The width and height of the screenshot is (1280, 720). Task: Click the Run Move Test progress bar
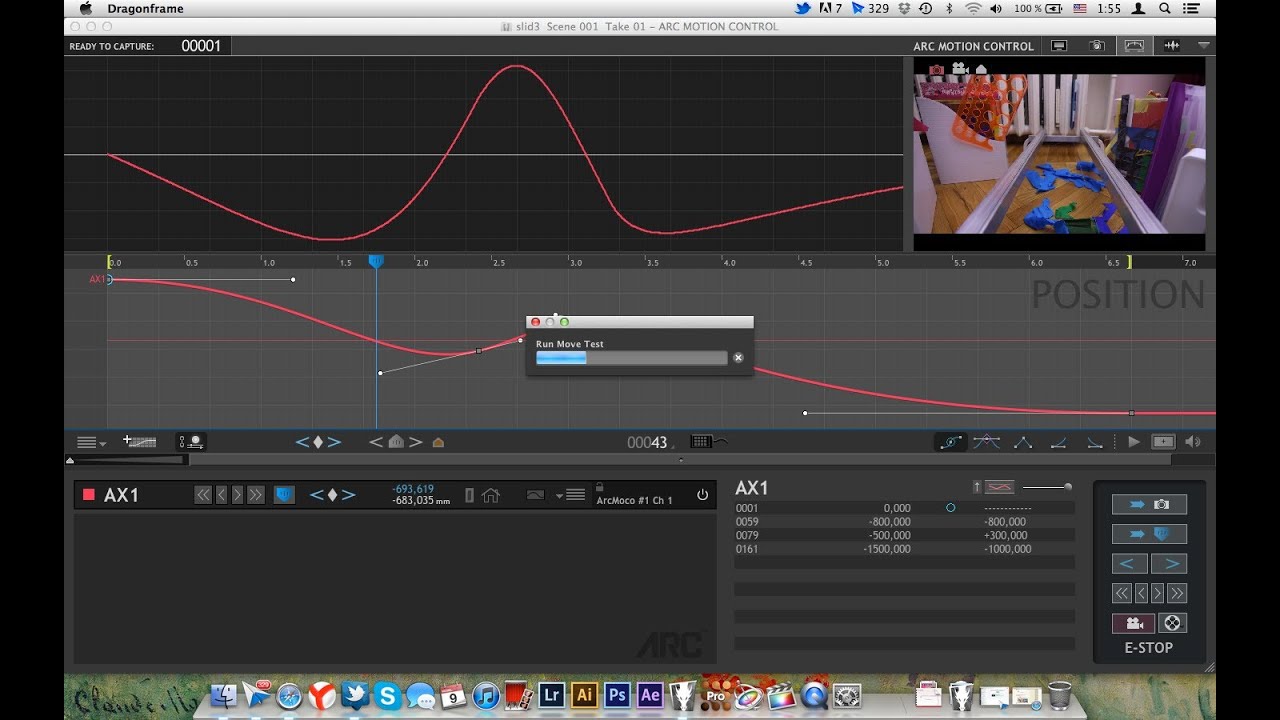click(x=632, y=358)
